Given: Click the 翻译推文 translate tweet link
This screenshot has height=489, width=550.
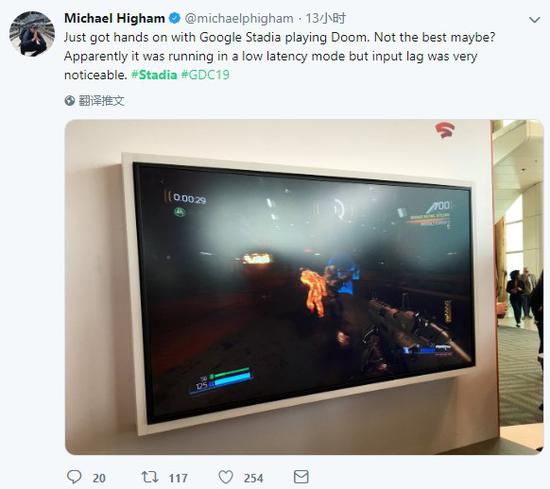Looking at the screenshot, I should point(101,101).
